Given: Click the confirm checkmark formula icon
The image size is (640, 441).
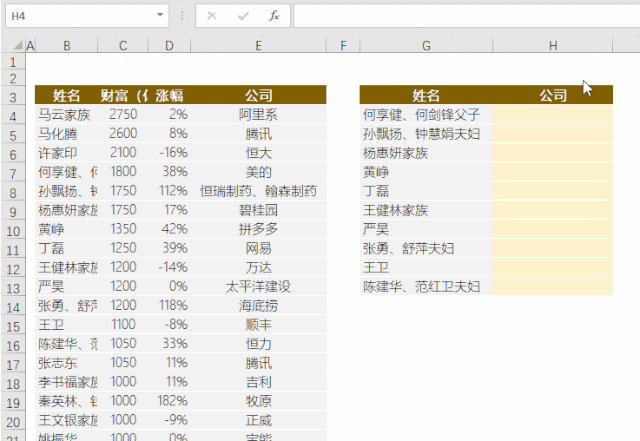Looking at the screenshot, I should [243, 16].
